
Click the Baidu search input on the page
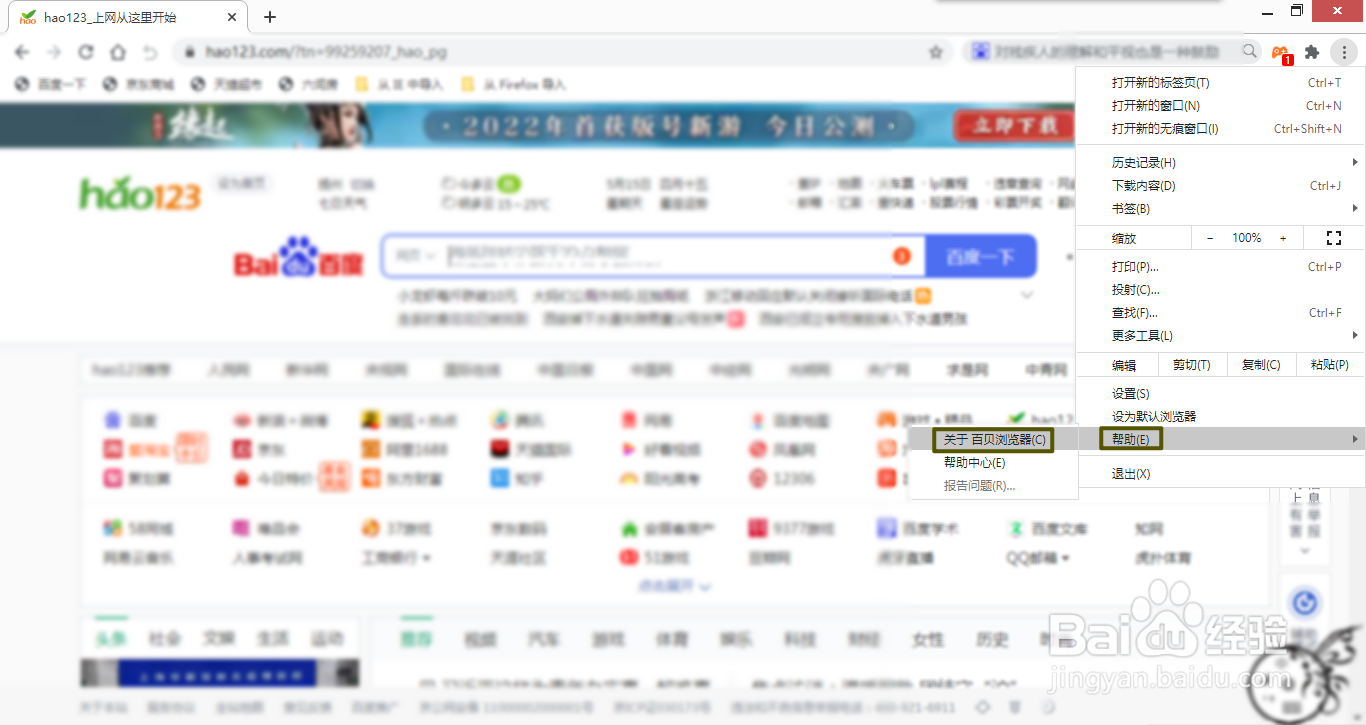click(x=654, y=257)
